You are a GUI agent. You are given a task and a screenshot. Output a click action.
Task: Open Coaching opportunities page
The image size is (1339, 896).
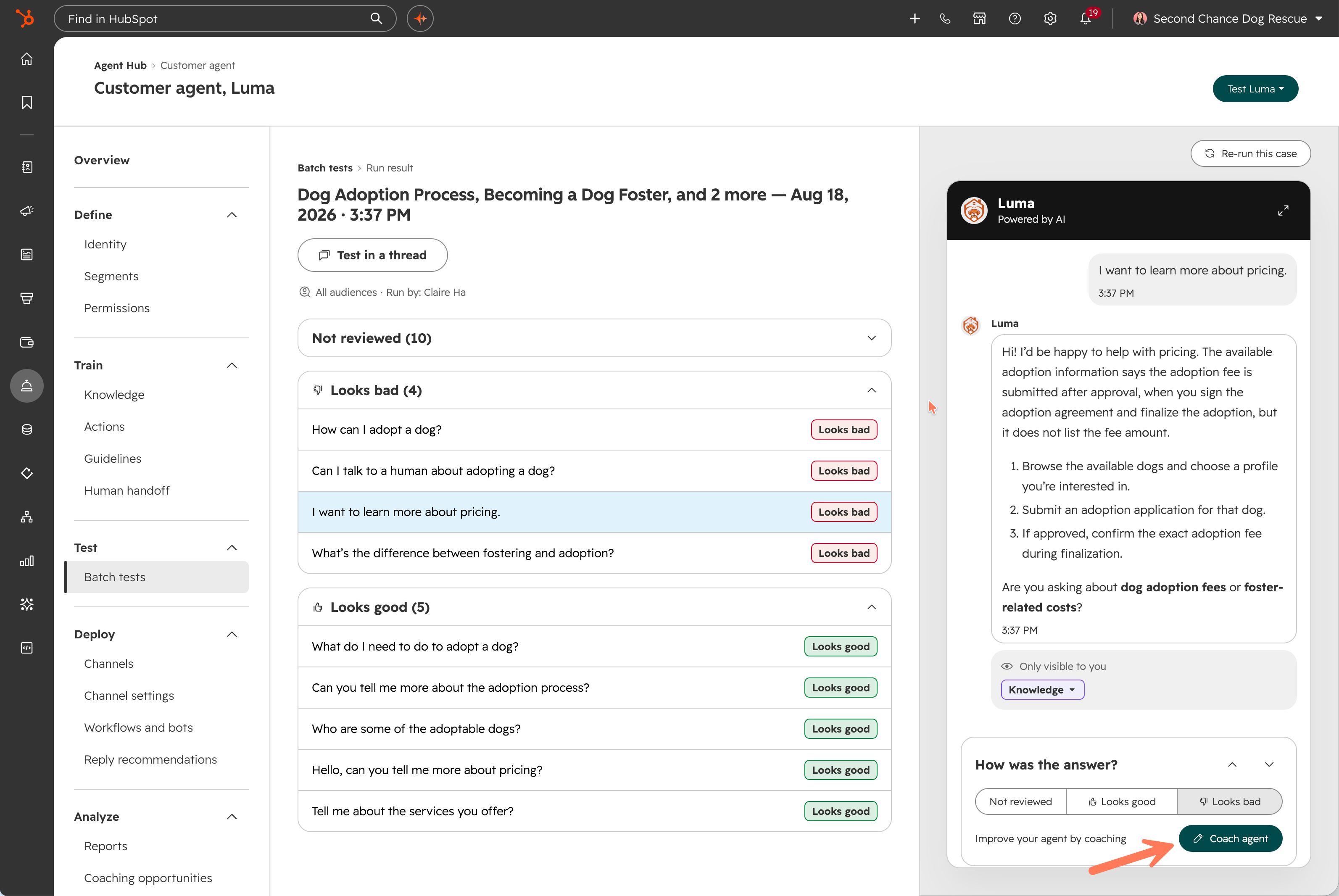point(148,878)
